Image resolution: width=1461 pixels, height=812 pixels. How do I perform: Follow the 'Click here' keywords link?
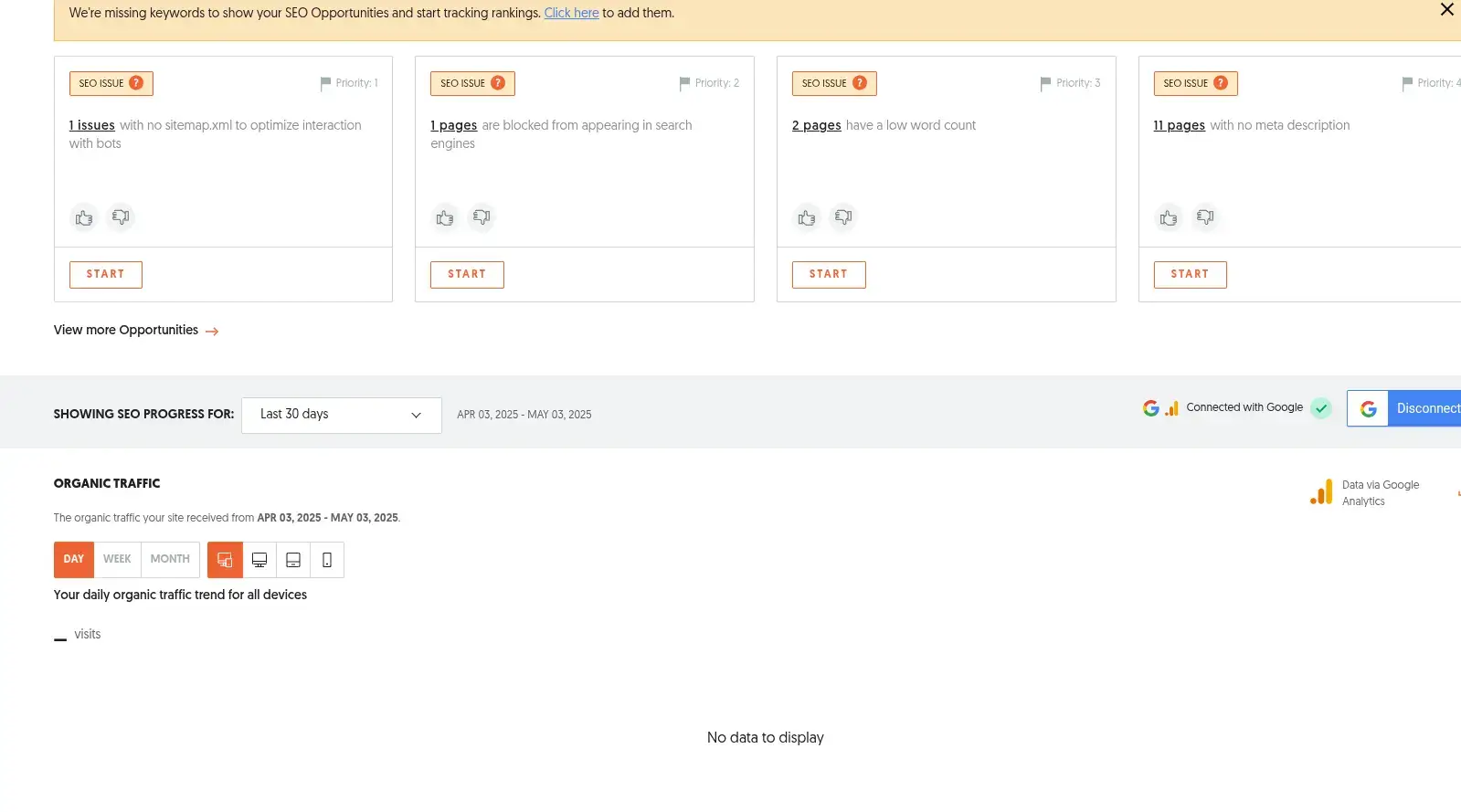pos(571,13)
